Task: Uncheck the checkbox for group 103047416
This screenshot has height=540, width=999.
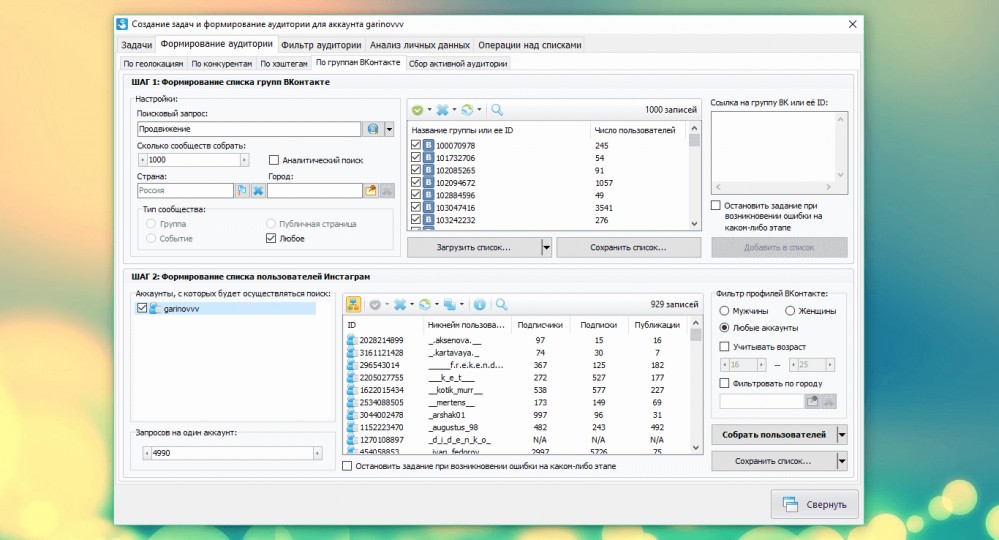Action: [416, 208]
